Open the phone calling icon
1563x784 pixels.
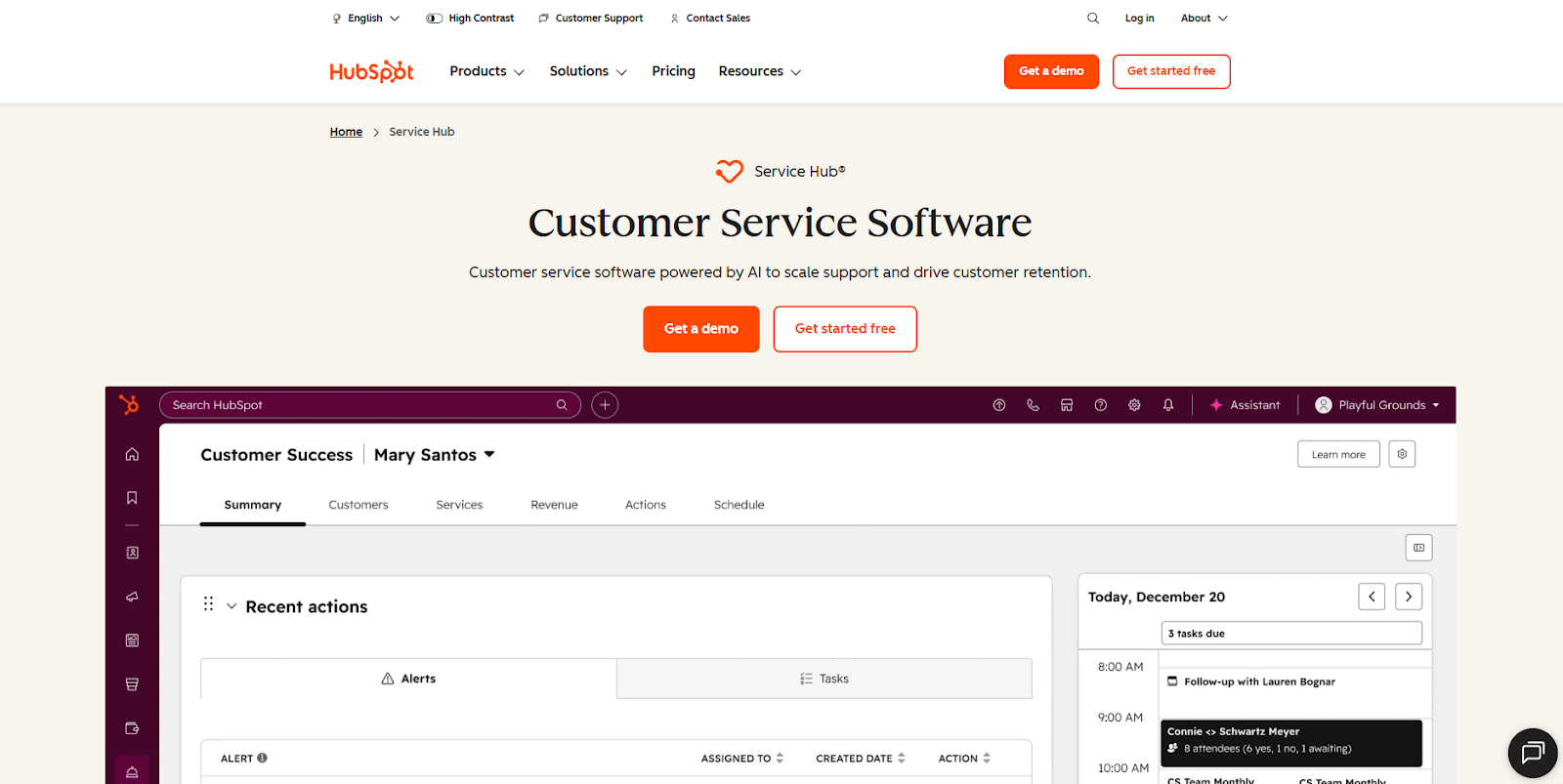tap(1033, 405)
